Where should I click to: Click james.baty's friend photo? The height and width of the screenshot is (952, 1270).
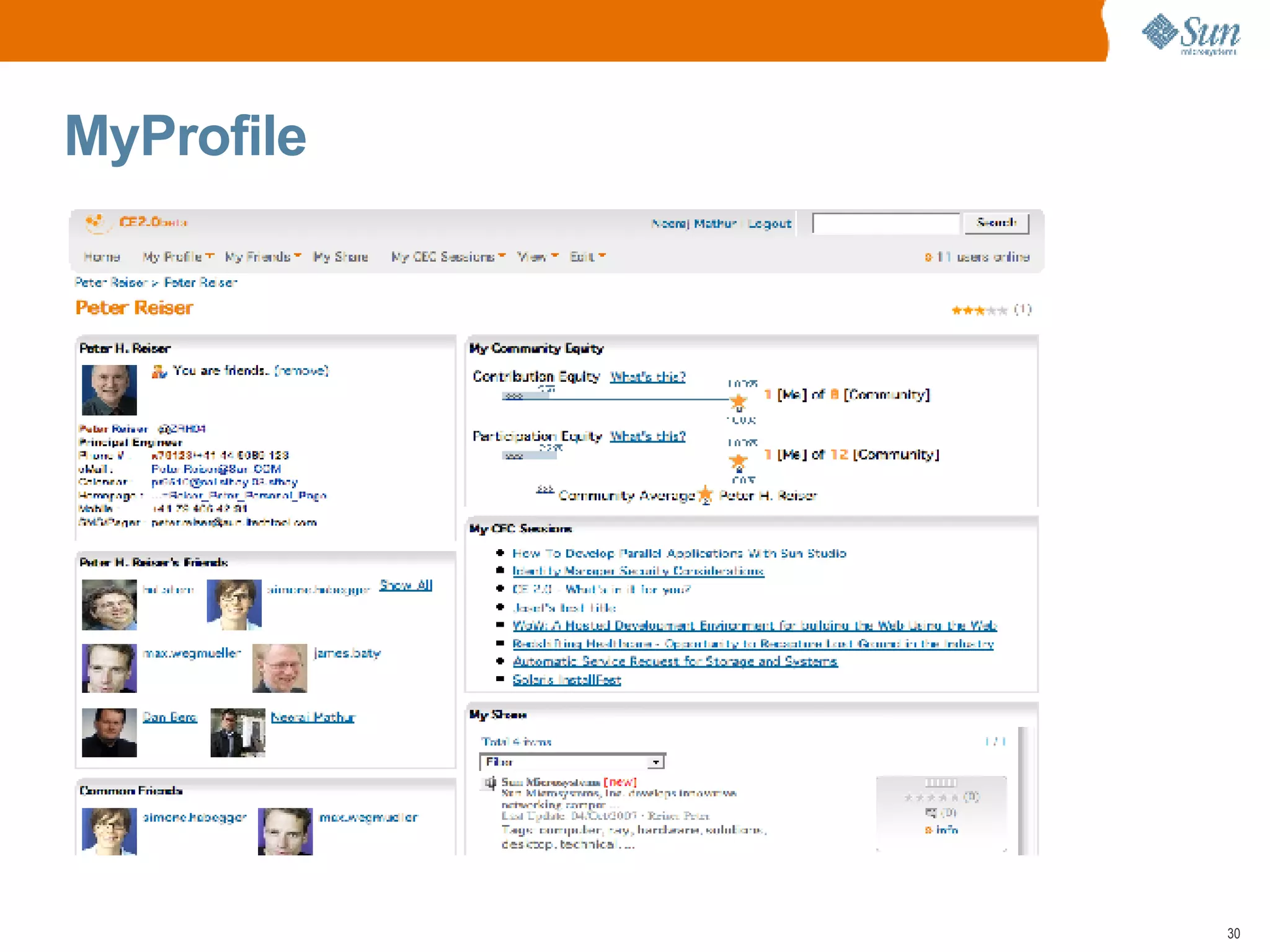pyautogui.click(x=280, y=668)
